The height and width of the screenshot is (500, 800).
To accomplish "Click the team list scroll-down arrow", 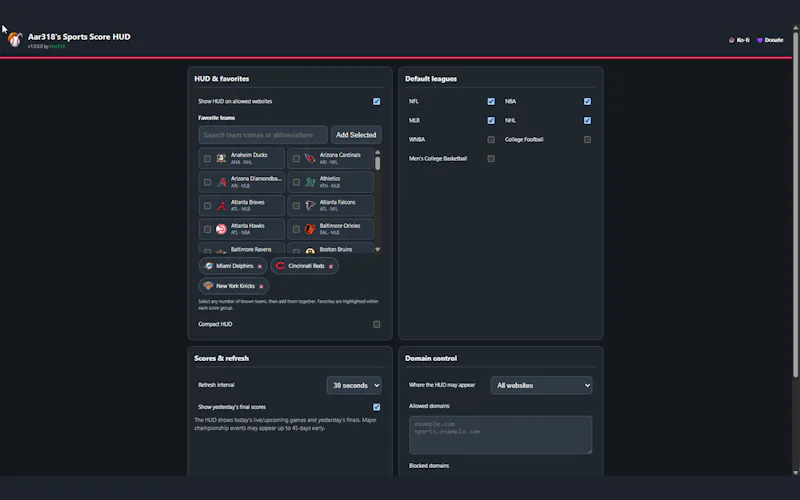I will tap(378, 249).
